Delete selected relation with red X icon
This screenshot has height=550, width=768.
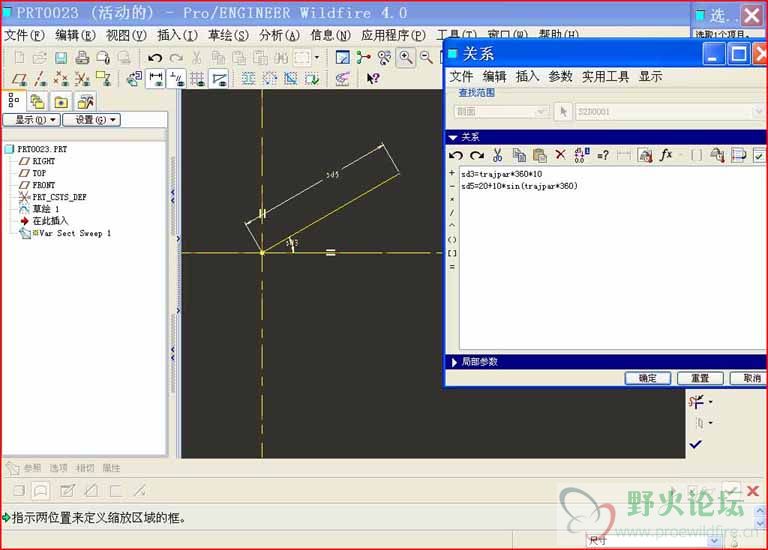pos(560,155)
